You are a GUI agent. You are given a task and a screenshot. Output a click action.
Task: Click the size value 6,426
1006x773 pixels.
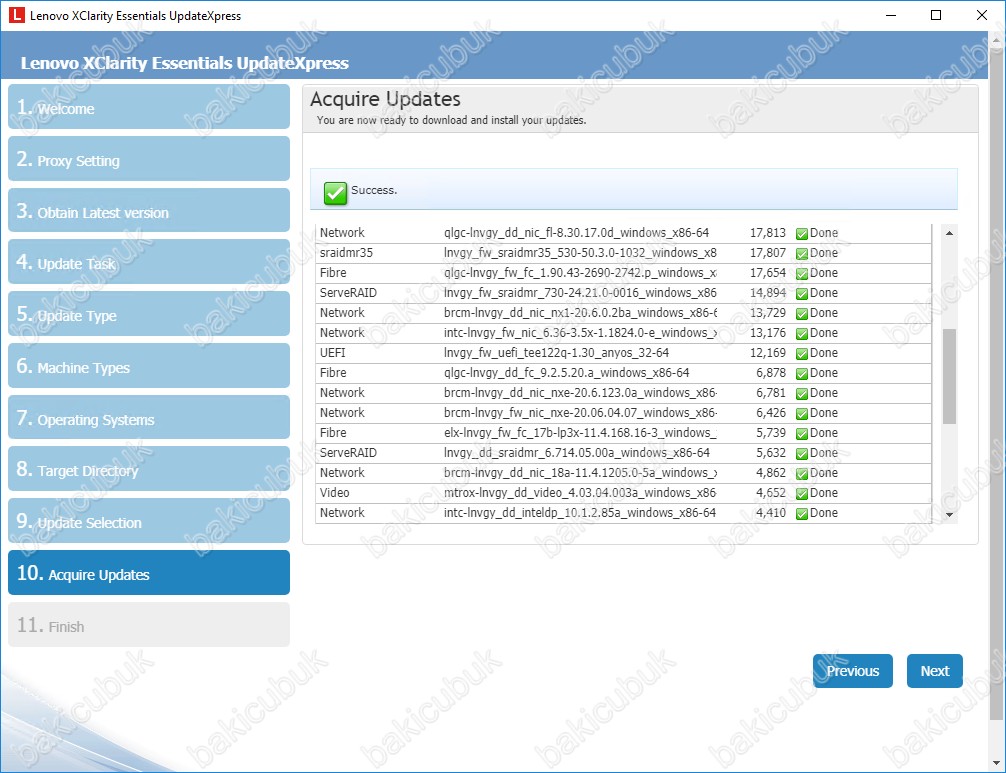[771, 413]
